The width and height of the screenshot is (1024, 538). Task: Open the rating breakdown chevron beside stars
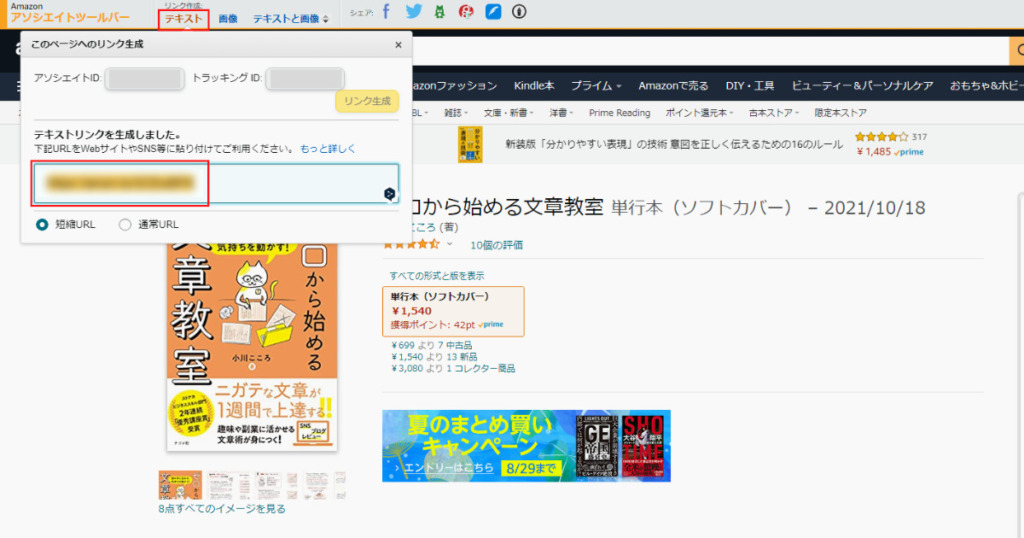coord(449,244)
